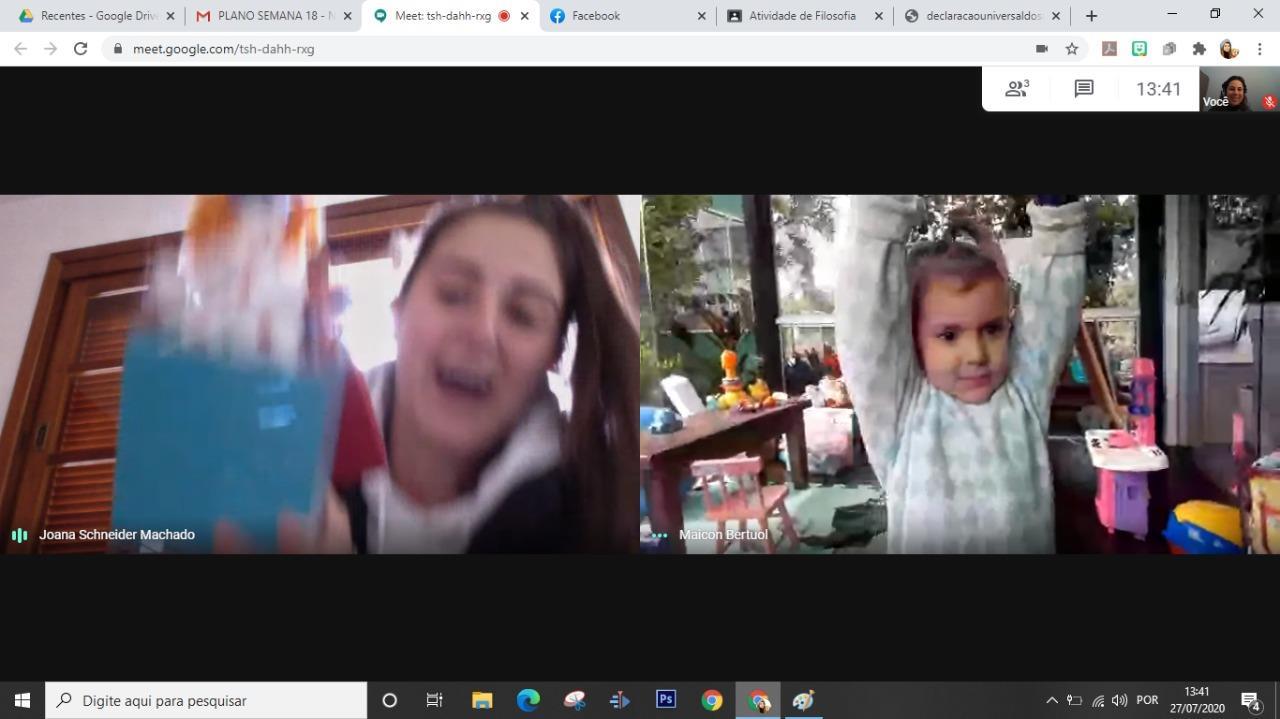Reload the Meet page
This screenshot has width=1280, height=719.
pyautogui.click(x=81, y=49)
